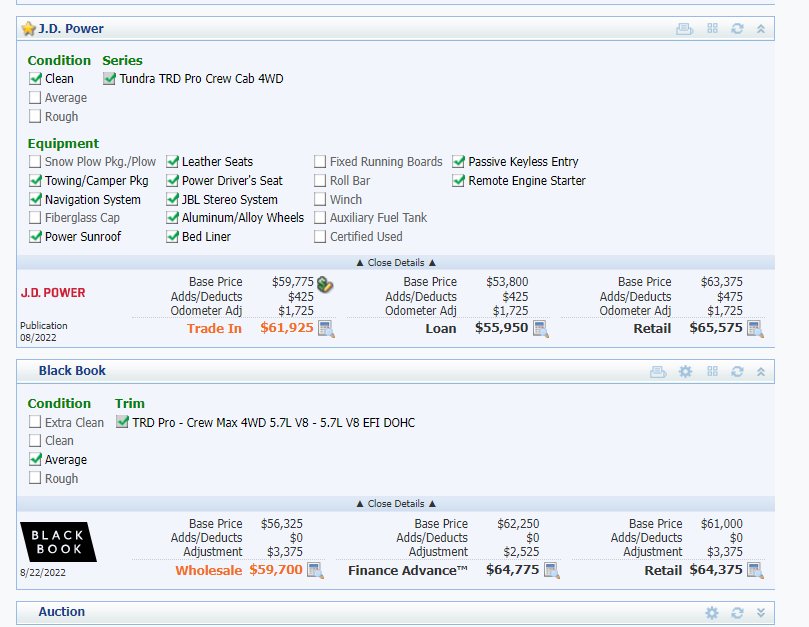Open calculator icon next to J.D. Power Retail $65,575
This screenshot has height=627, width=809.
pyautogui.click(x=755, y=329)
